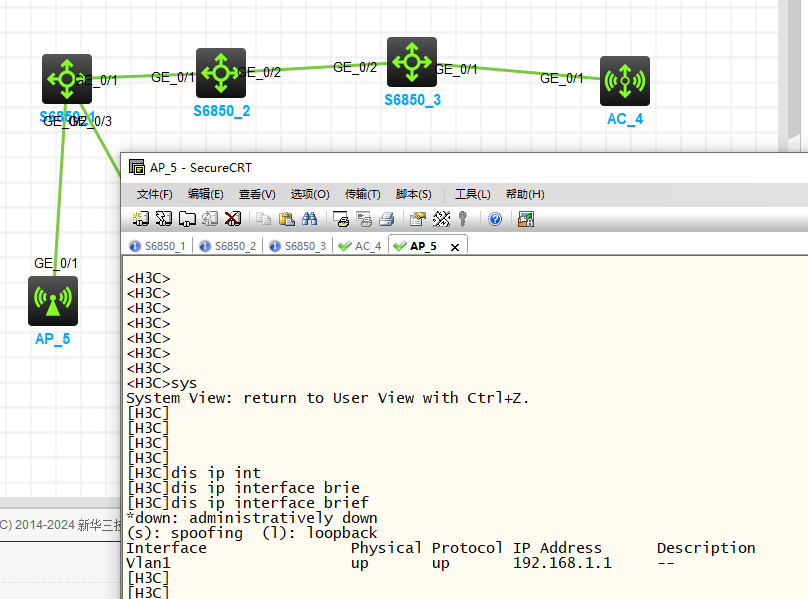Switch to the S6850_1 session tab
This screenshot has height=599, width=808.
pos(158,246)
